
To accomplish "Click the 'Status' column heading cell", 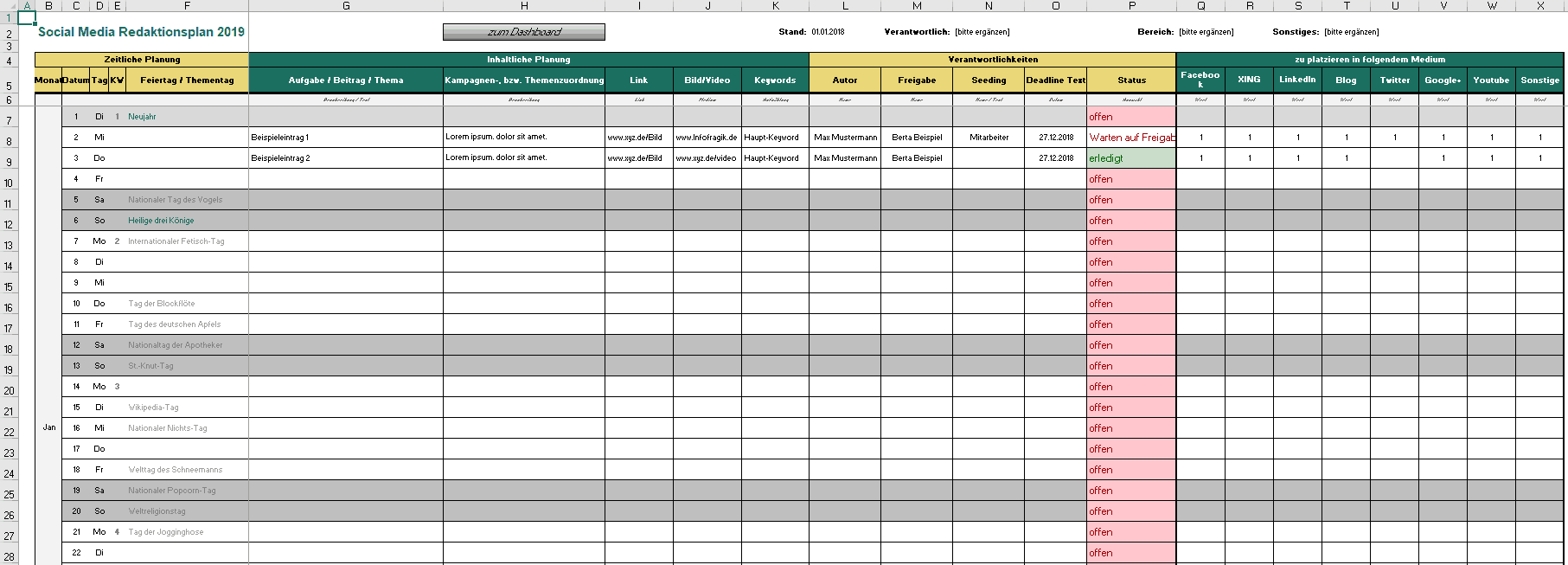I will (1131, 80).
